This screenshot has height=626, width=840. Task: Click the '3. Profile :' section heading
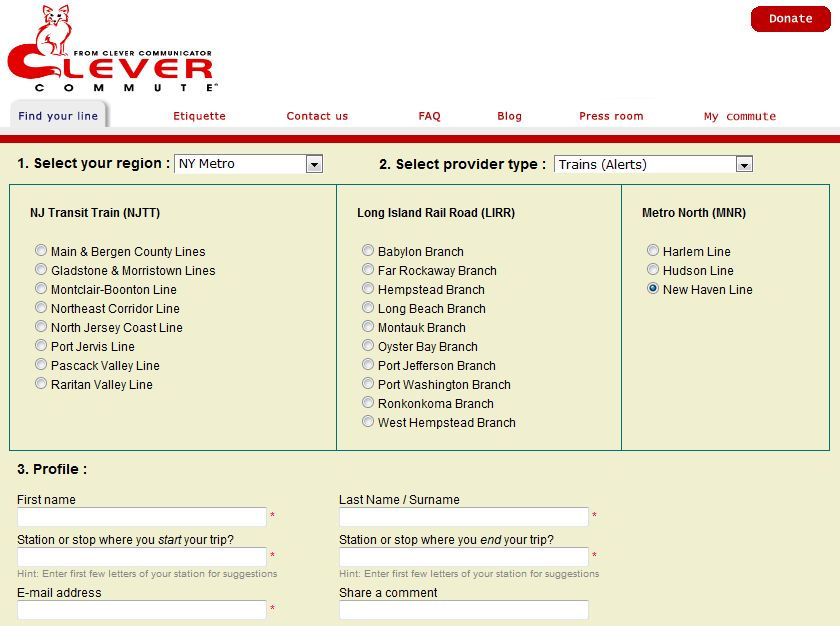[52, 469]
